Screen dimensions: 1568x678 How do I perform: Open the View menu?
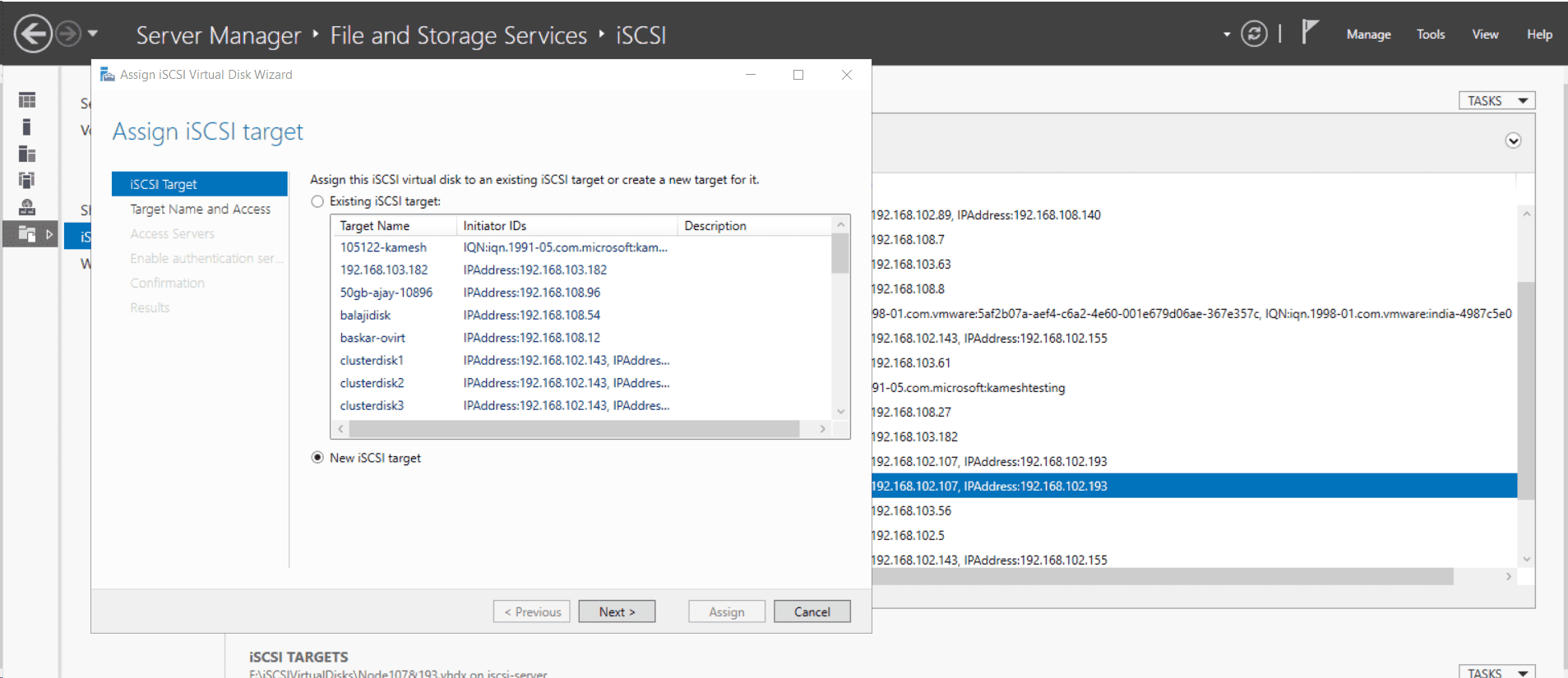click(1485, 35)
